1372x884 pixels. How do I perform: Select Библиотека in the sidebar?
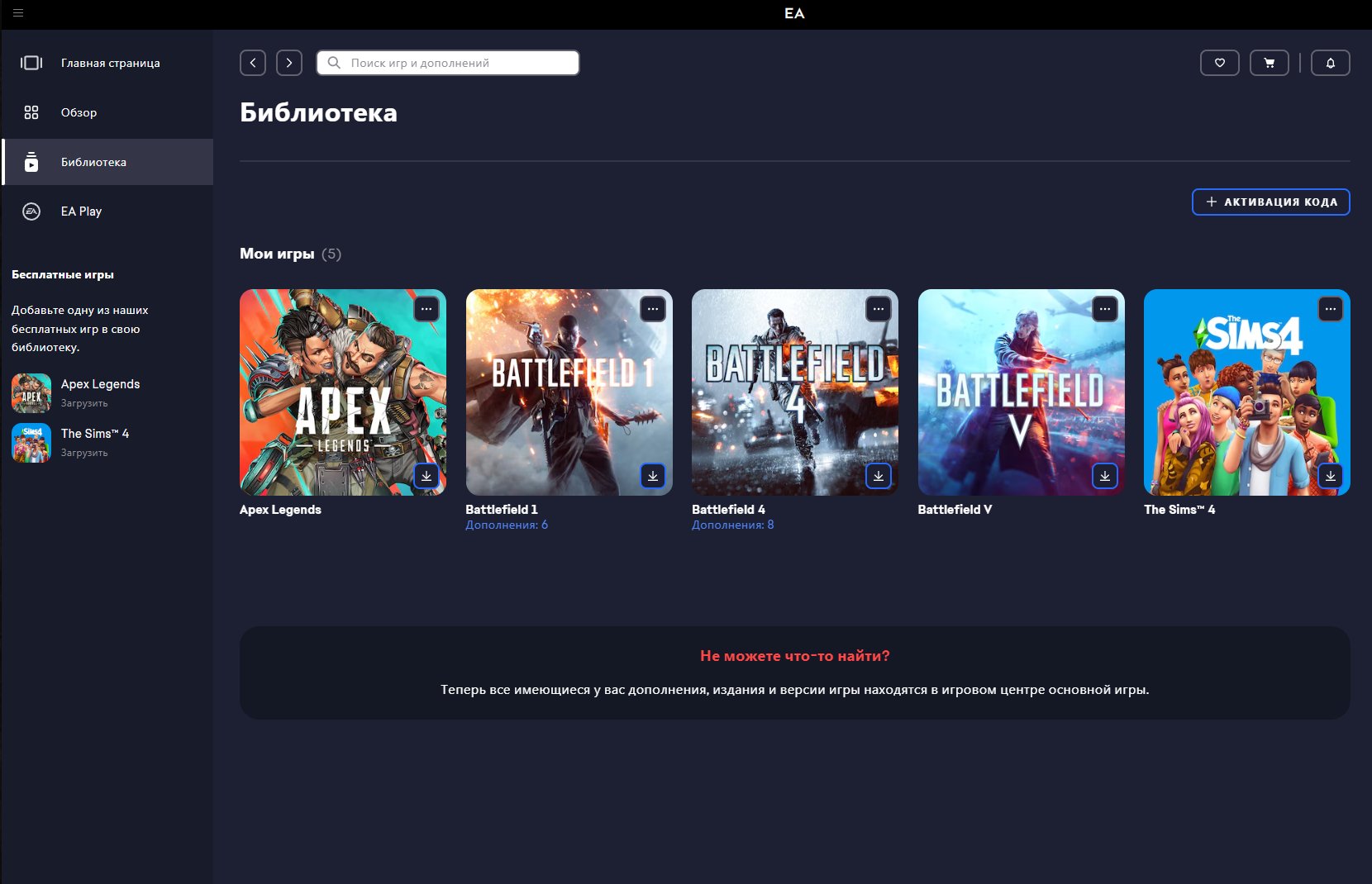click(107, 162)
